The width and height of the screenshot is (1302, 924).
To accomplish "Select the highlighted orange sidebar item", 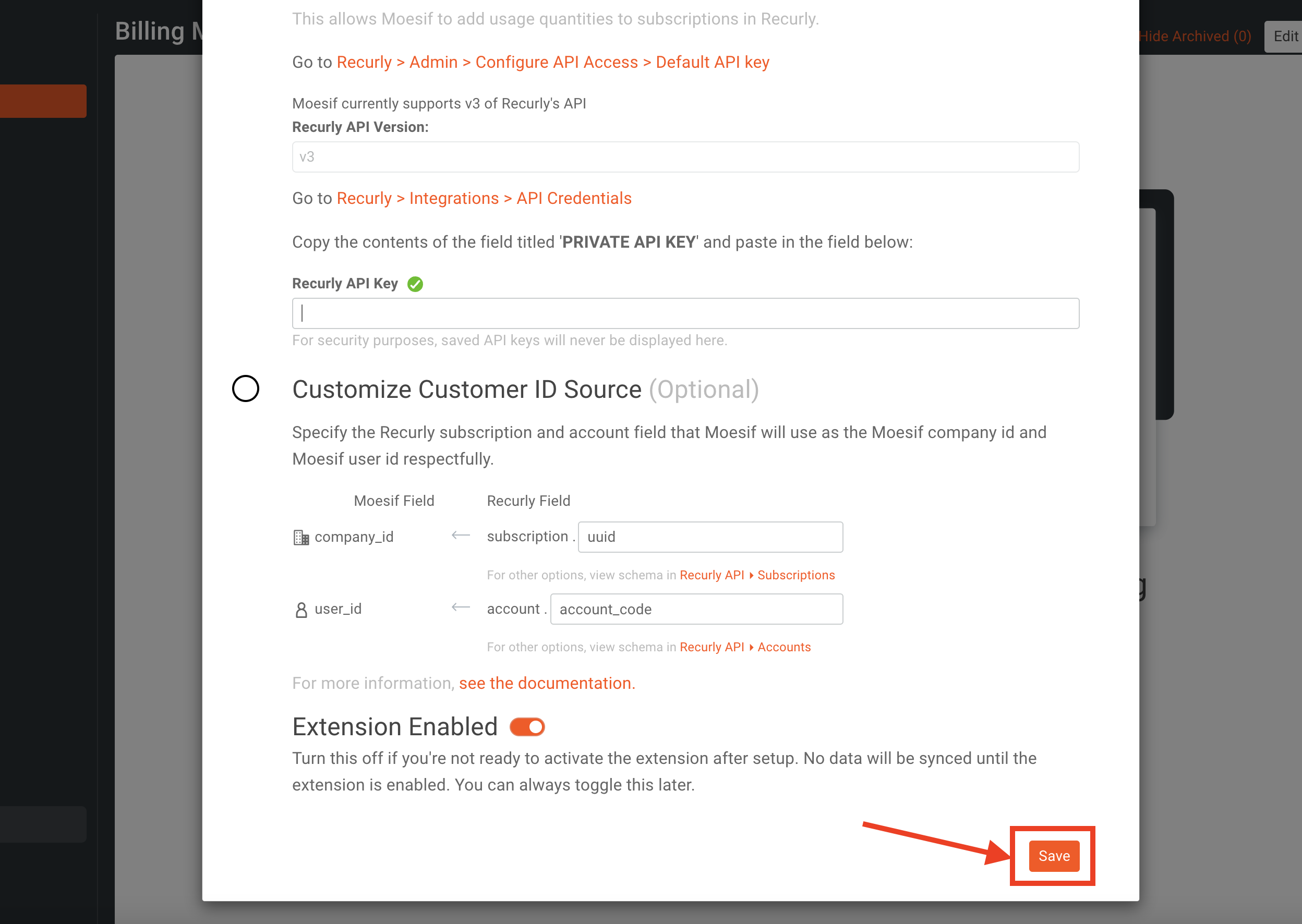I will pyautogui.click(x=43, y=101).
